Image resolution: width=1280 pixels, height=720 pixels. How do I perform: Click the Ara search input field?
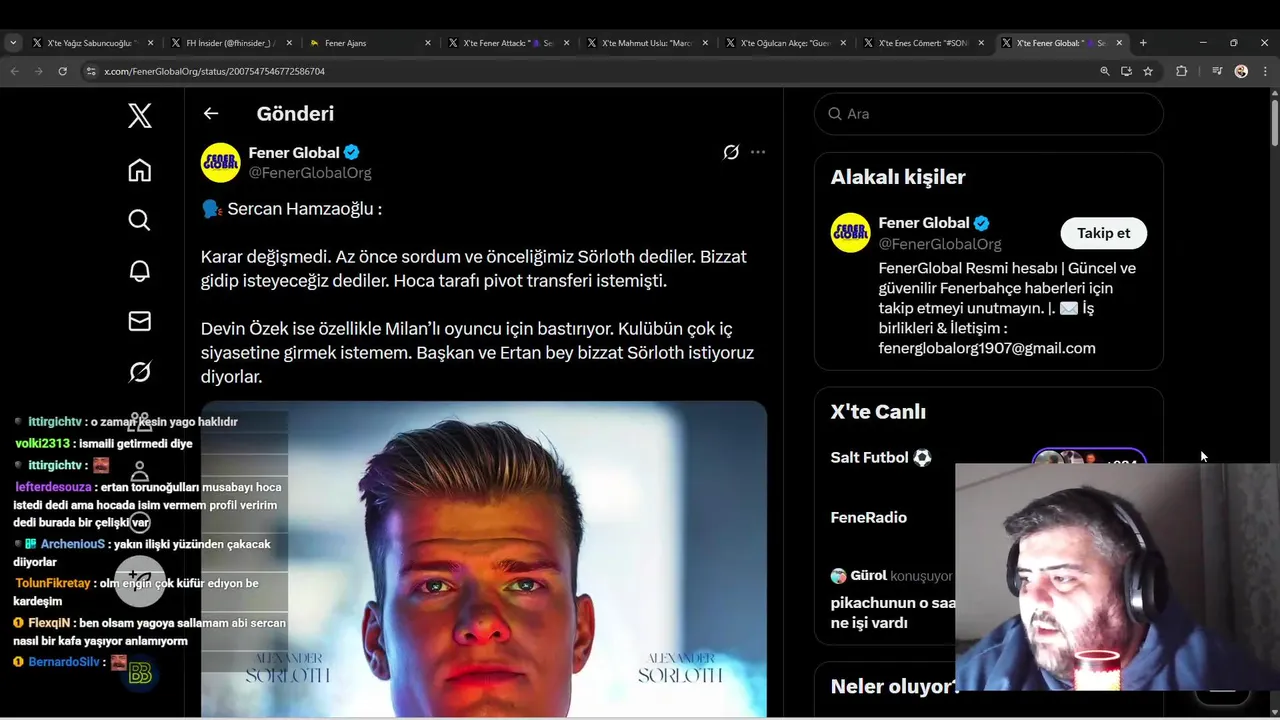(x=989, y=114)
